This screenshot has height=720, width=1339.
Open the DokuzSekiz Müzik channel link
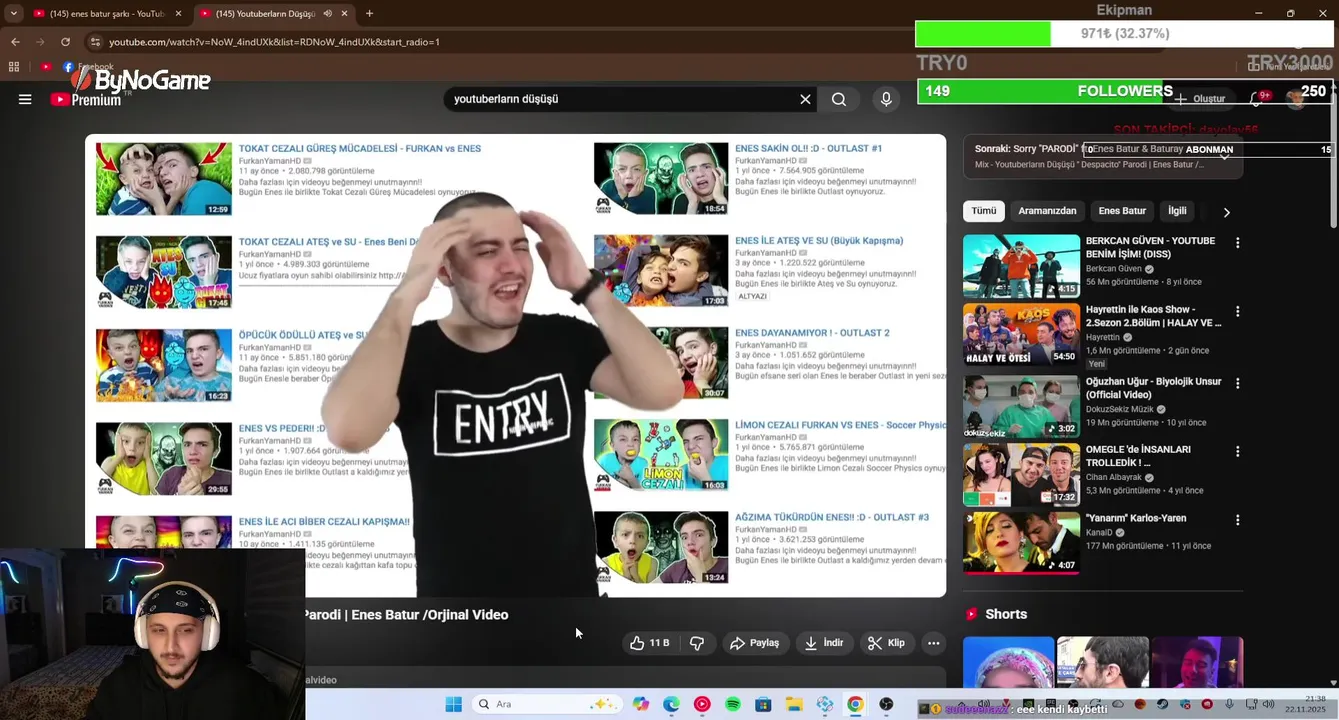click(1119, 409)
